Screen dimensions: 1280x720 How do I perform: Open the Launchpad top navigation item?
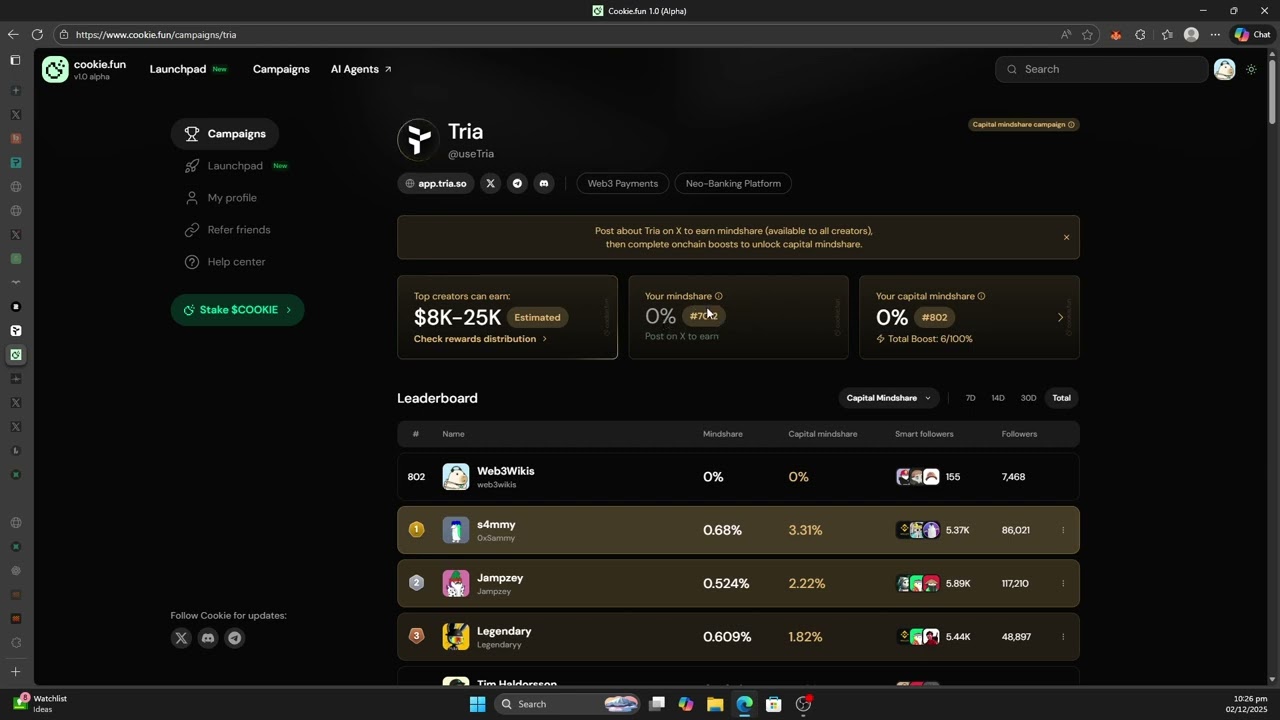(178, 69)
